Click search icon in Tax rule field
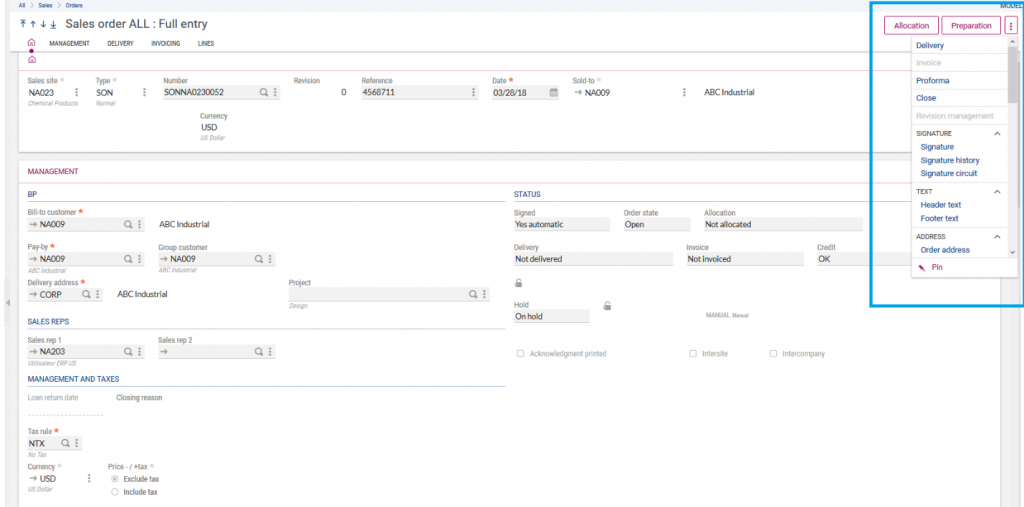Screen dimensions: 1024x507 (66, 443)
